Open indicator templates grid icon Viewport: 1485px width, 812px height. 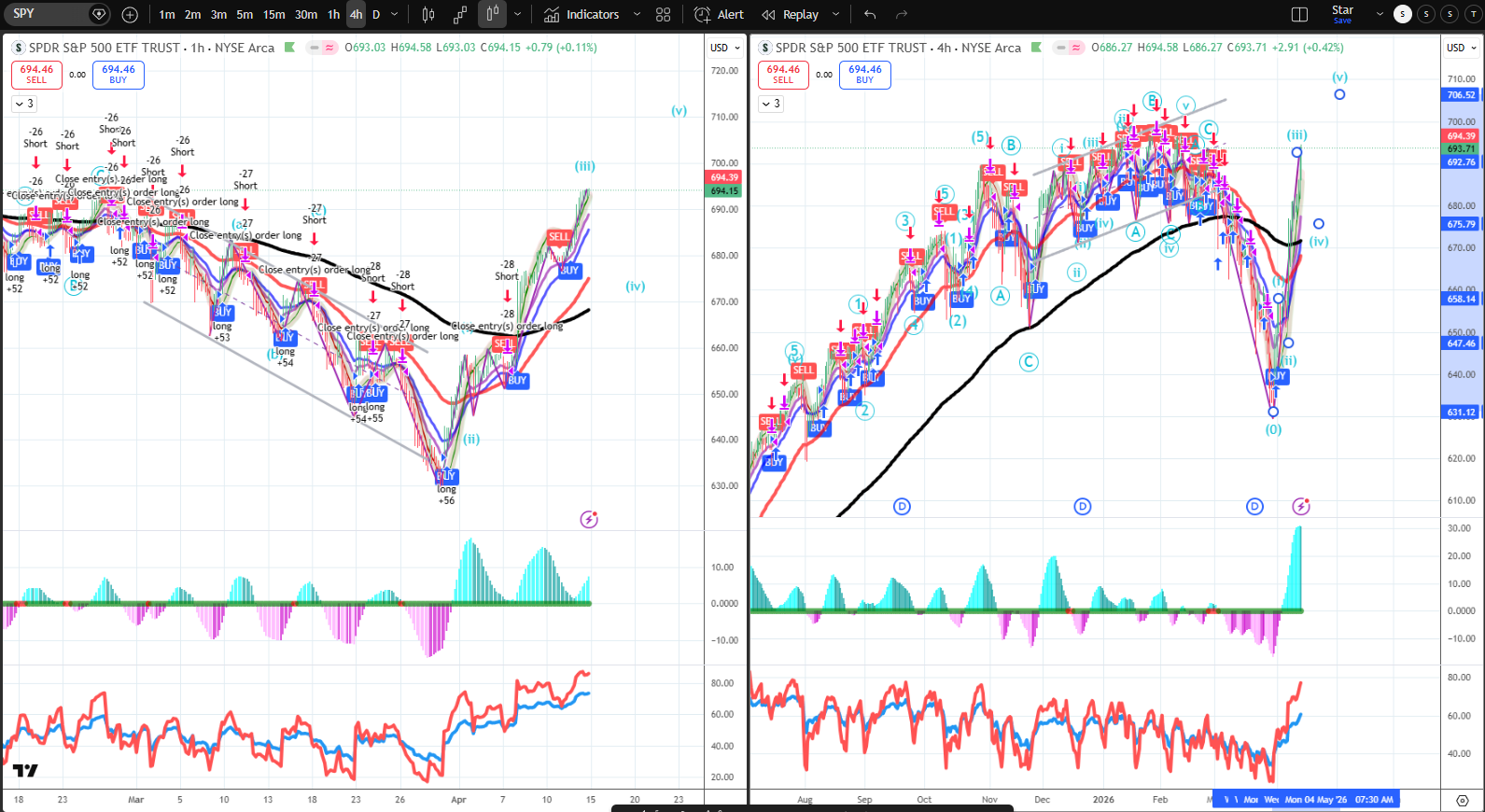click(663, 14)
